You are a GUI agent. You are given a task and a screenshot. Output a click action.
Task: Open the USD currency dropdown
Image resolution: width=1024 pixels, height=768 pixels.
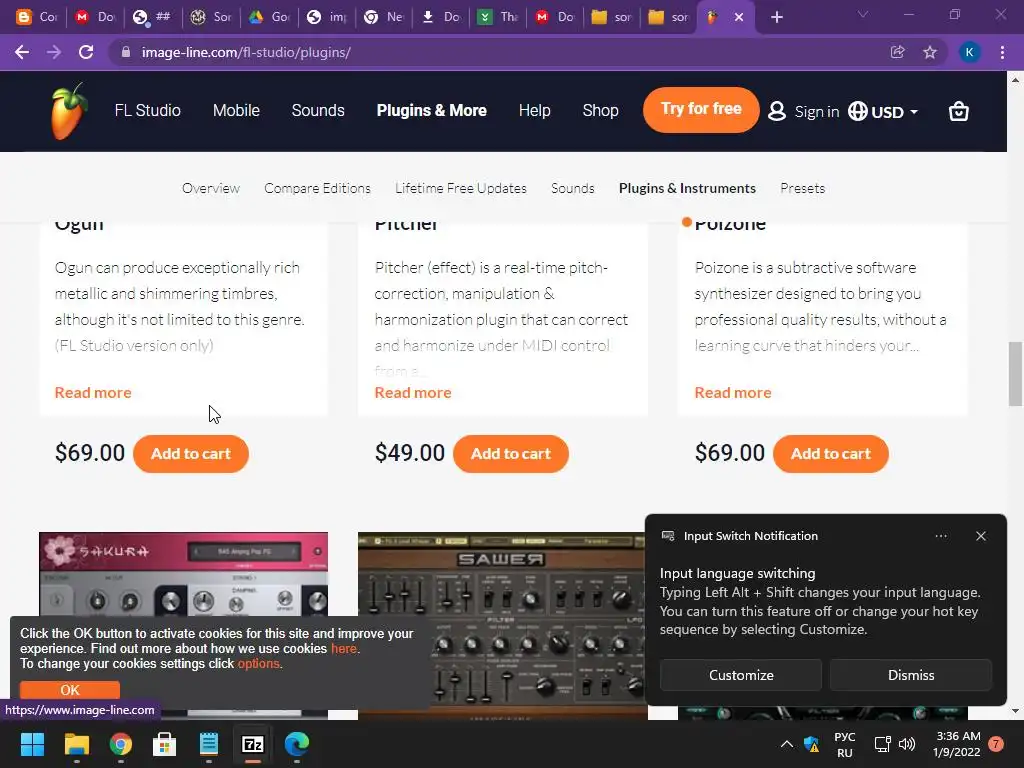click(883, 112)
